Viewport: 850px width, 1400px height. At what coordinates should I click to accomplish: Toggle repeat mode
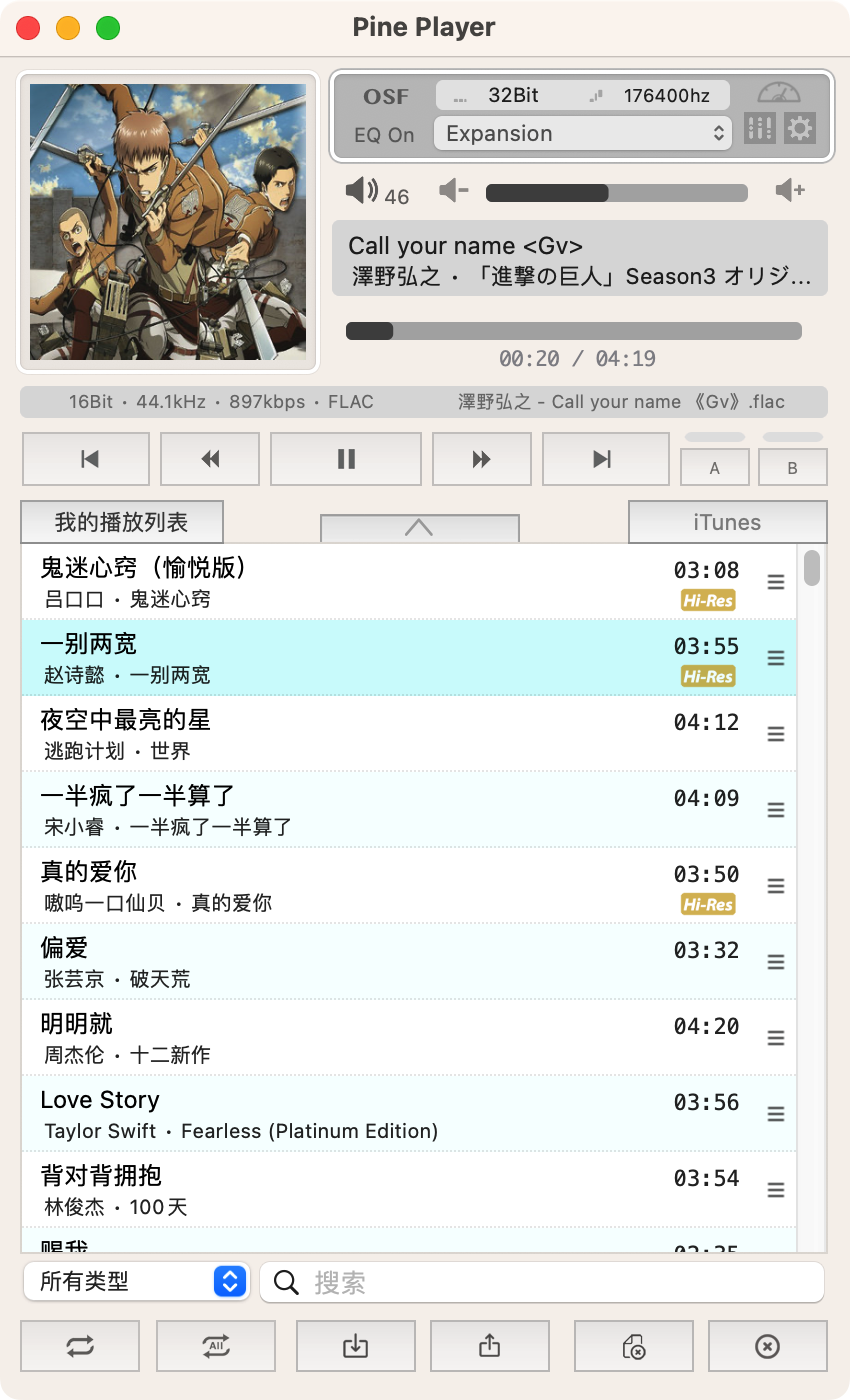pyautogui.click(x=80, y=1346)
